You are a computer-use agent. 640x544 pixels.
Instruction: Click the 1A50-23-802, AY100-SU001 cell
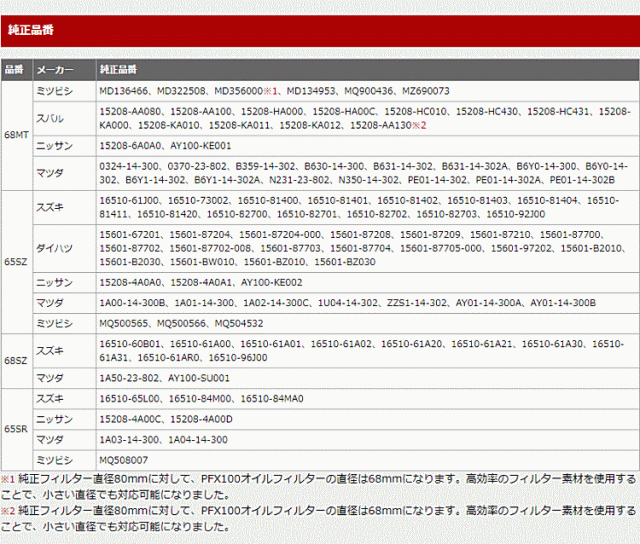(368, 378)
